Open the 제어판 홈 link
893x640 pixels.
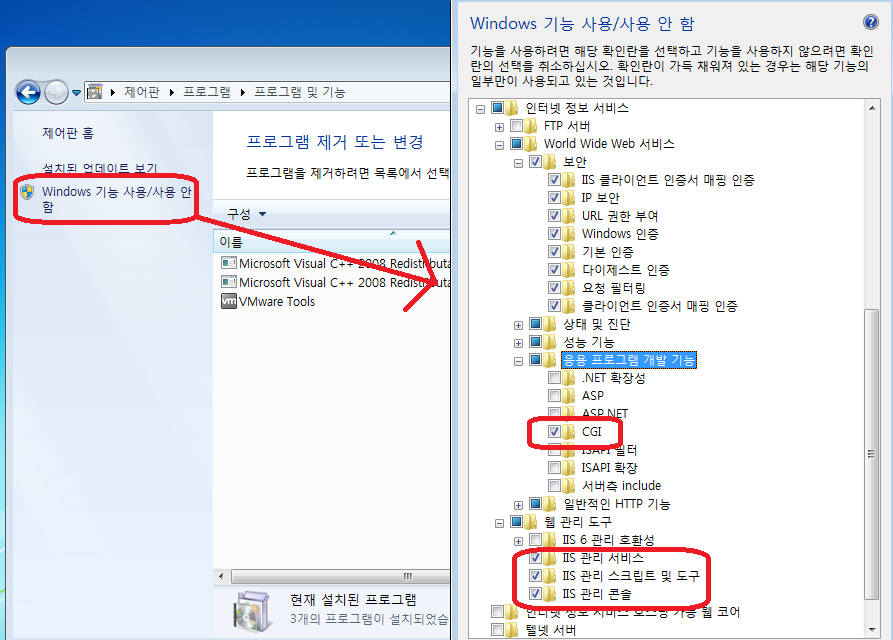(x=68, y=133)
